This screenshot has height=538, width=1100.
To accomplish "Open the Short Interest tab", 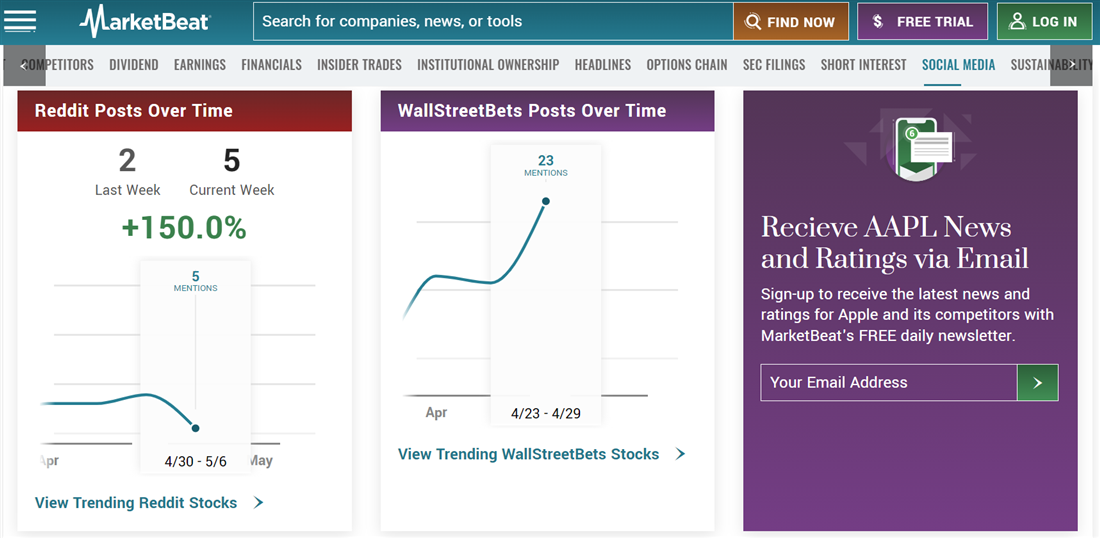I will coord(863,65).
